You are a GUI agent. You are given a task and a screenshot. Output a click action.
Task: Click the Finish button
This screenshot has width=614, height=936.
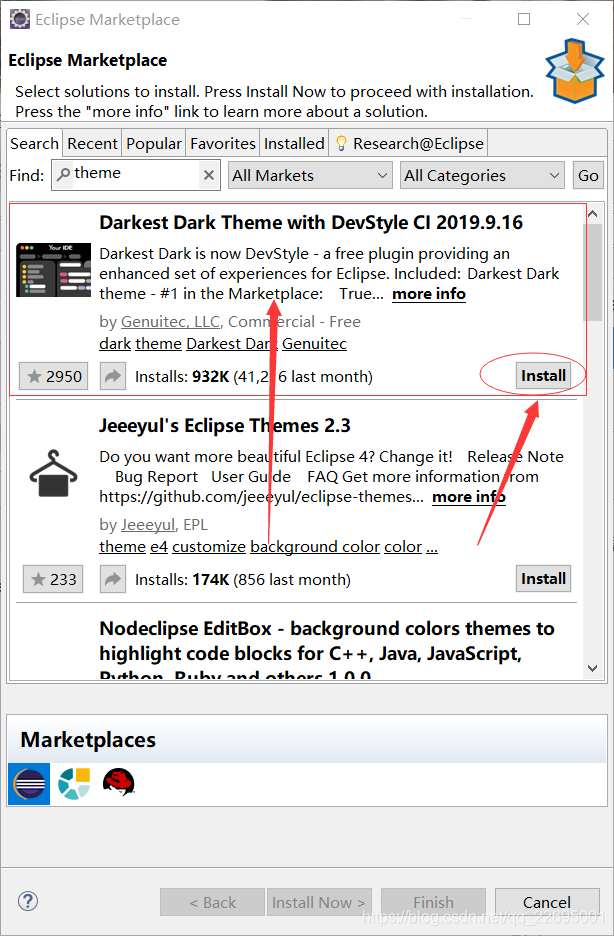point(433,902)
